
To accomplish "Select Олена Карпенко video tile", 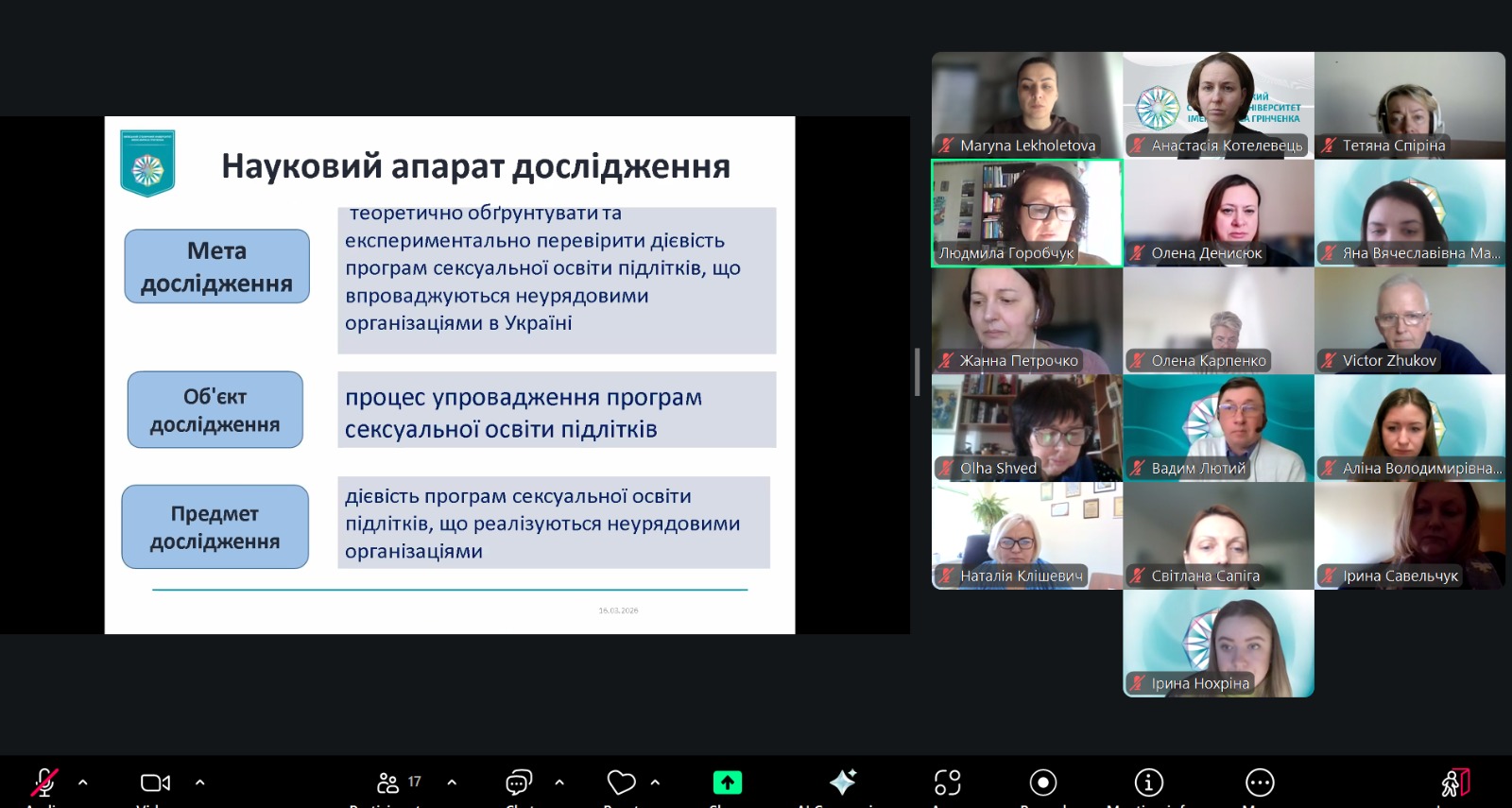I will tap(1218, 320).
